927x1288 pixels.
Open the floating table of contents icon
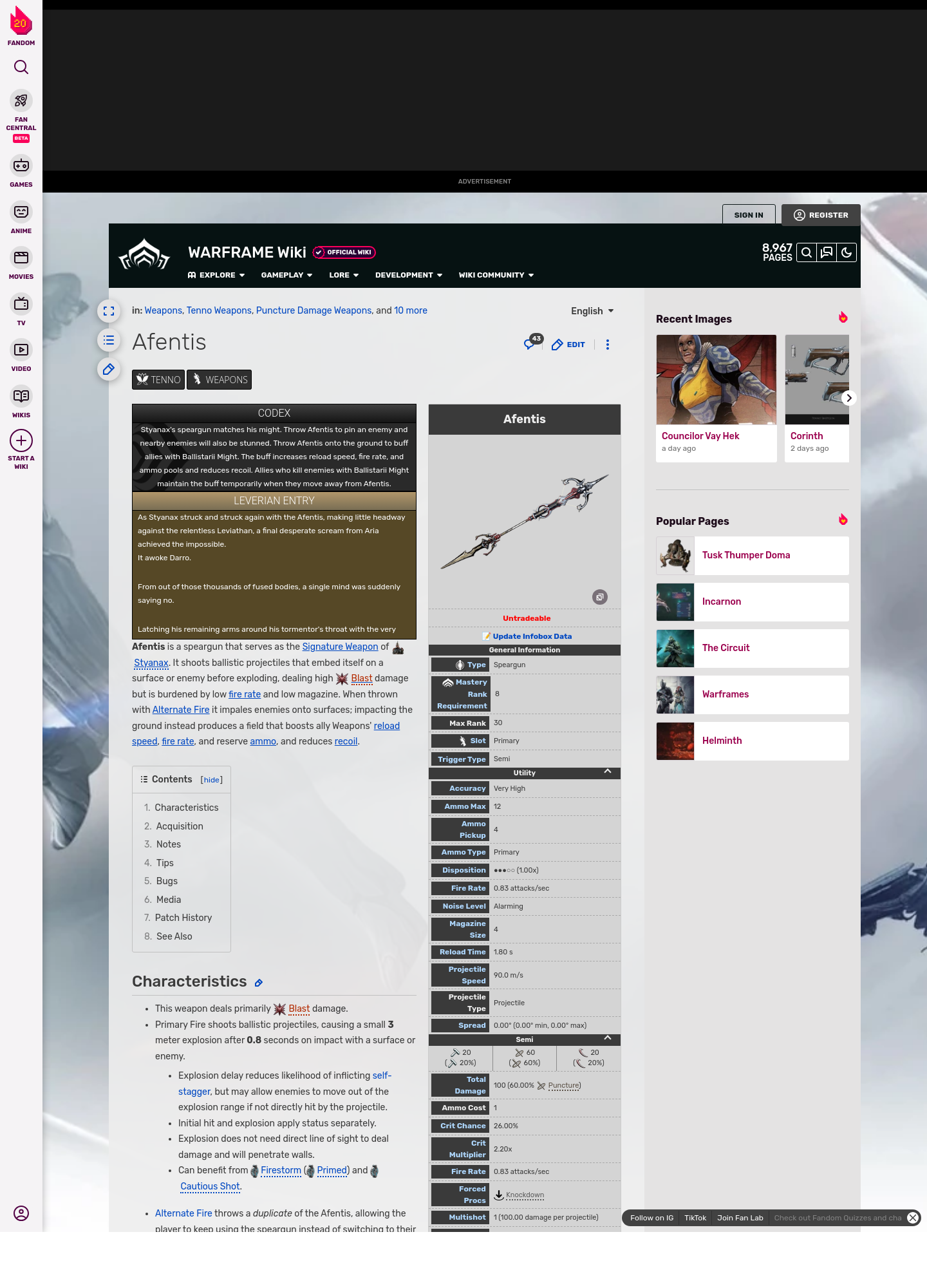[109, 340]
